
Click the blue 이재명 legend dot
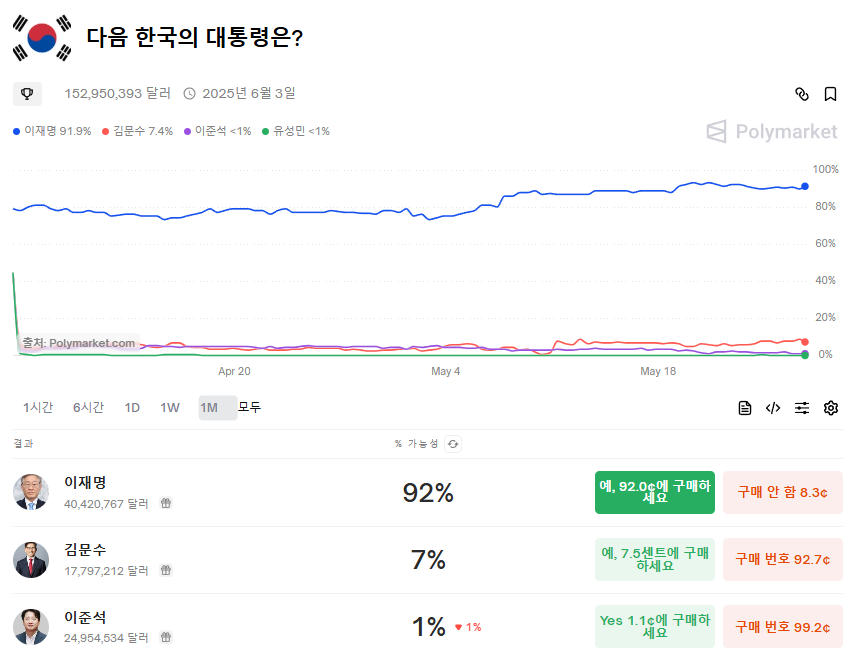tap(17, 131)
